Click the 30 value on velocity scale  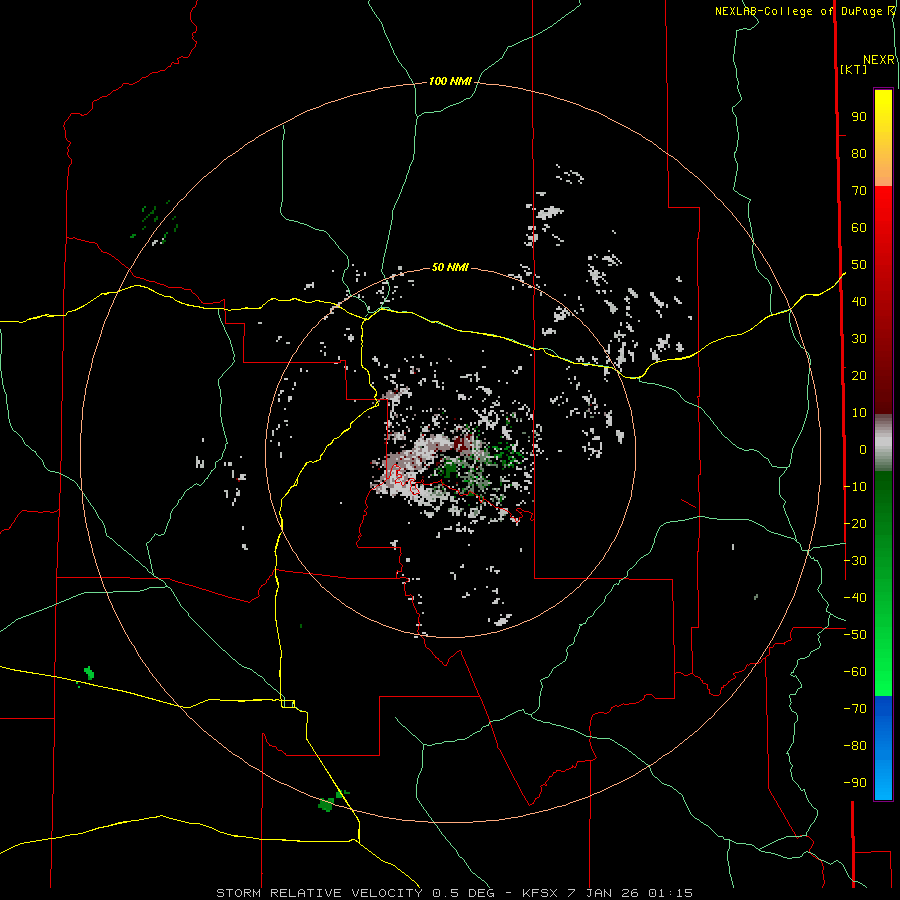859,339
